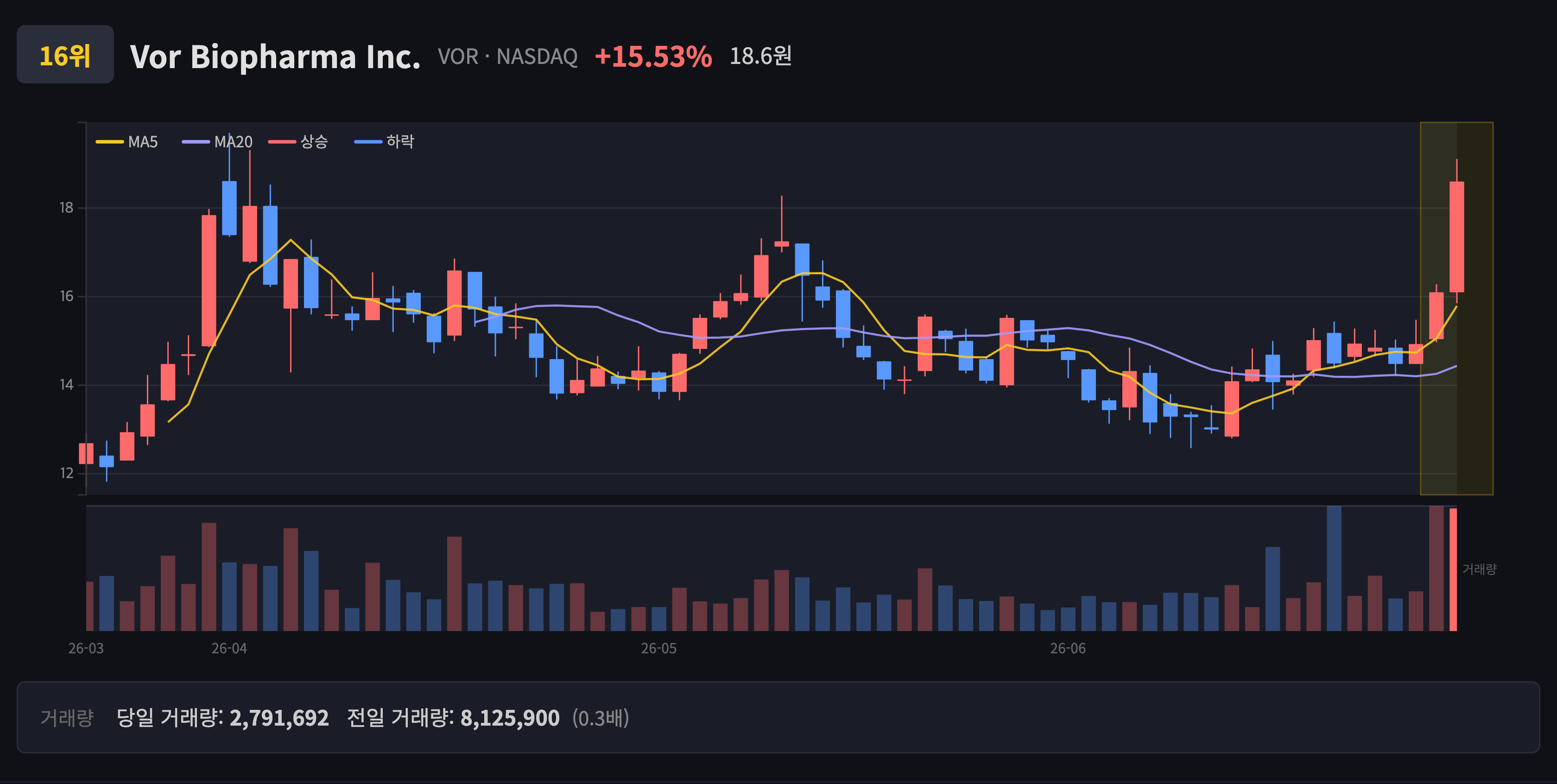Click the +15.53% change value

tap(653, 56)
